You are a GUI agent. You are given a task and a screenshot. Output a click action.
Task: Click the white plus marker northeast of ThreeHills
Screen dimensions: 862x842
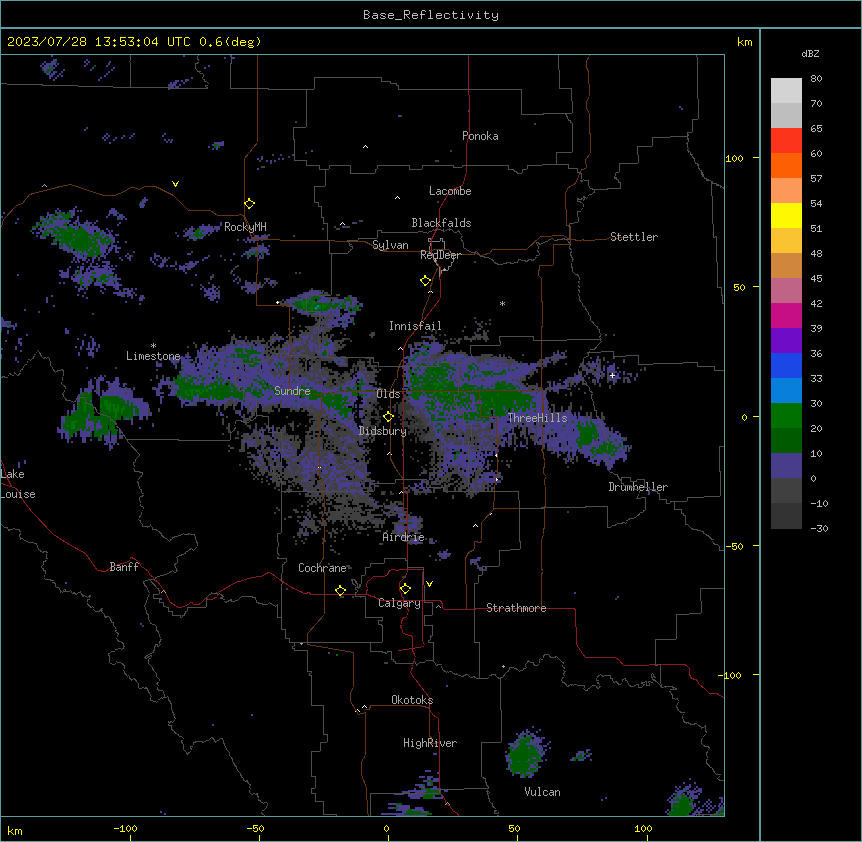612,375
